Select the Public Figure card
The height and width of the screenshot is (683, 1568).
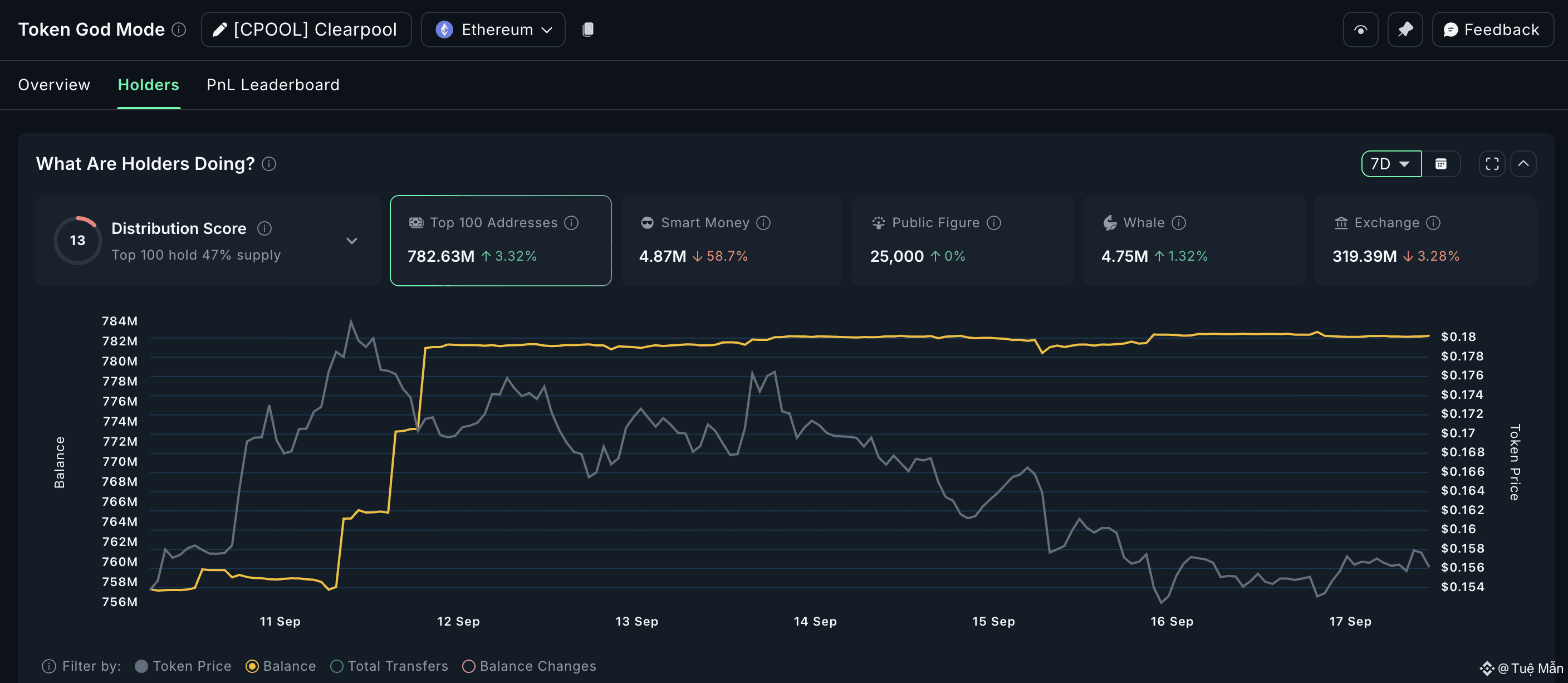click(x=963, y=241)
